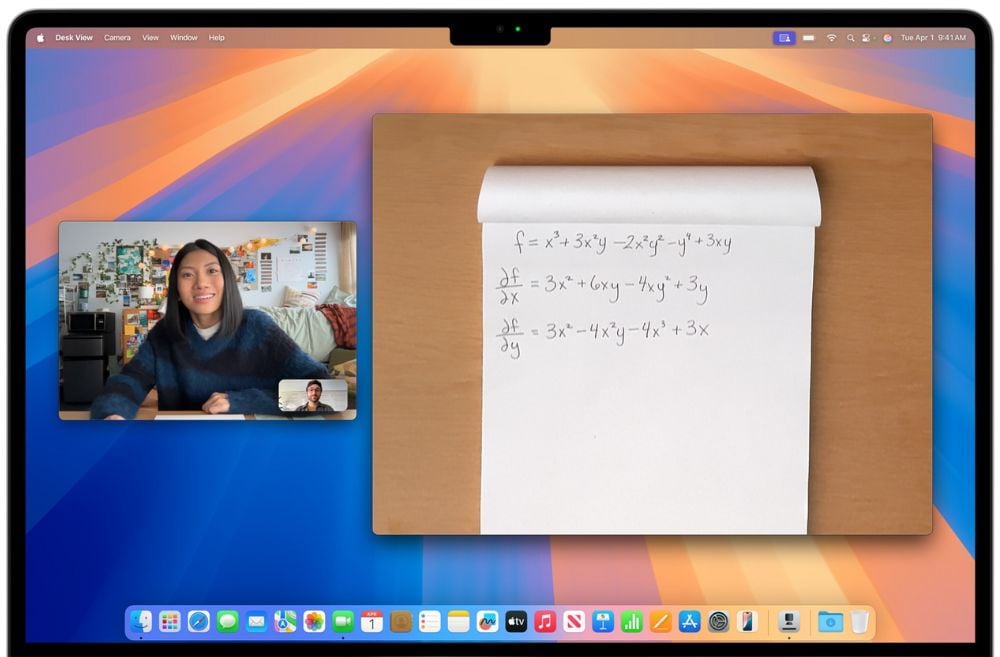This screenshot has width=1000, height=657.
Task: Open Launchpad from the Dock
Action: pos(170,621)
